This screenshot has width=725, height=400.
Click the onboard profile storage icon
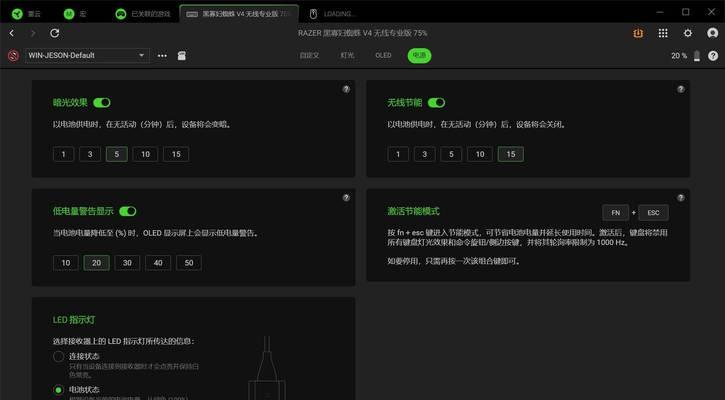(182, 56)
